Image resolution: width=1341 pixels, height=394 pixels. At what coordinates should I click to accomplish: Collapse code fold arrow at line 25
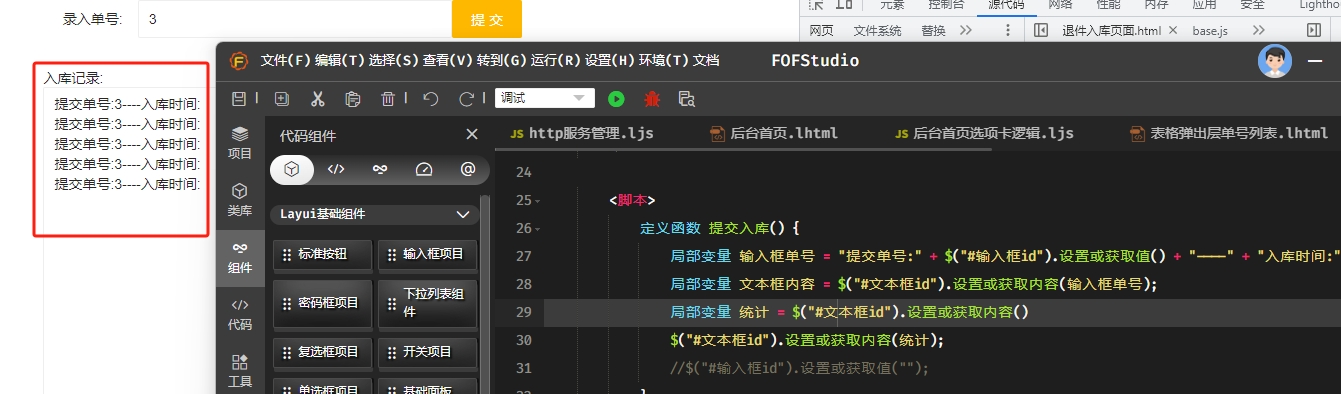point(538,201)
